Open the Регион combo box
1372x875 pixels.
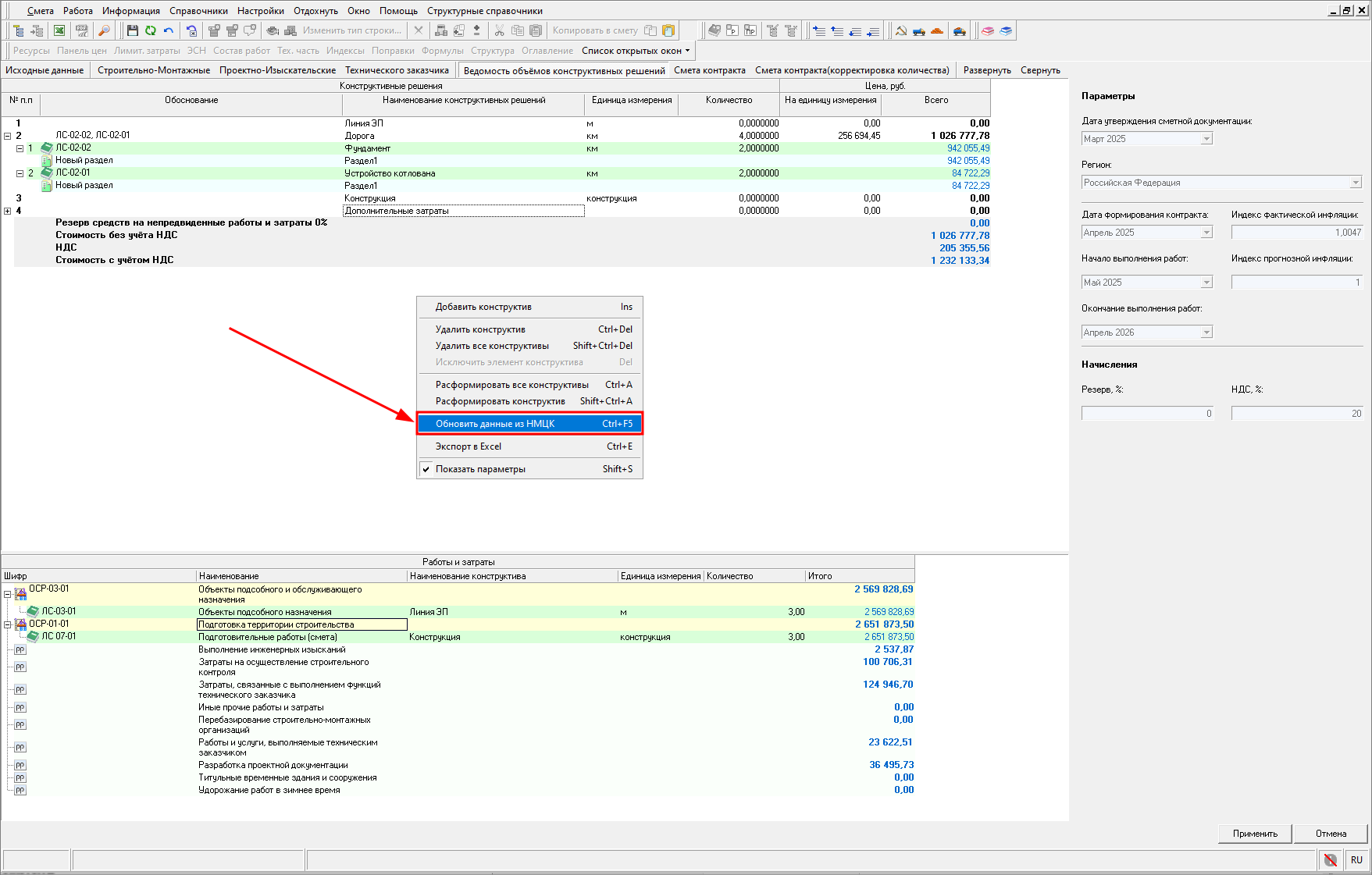[x=1356, y=183]
